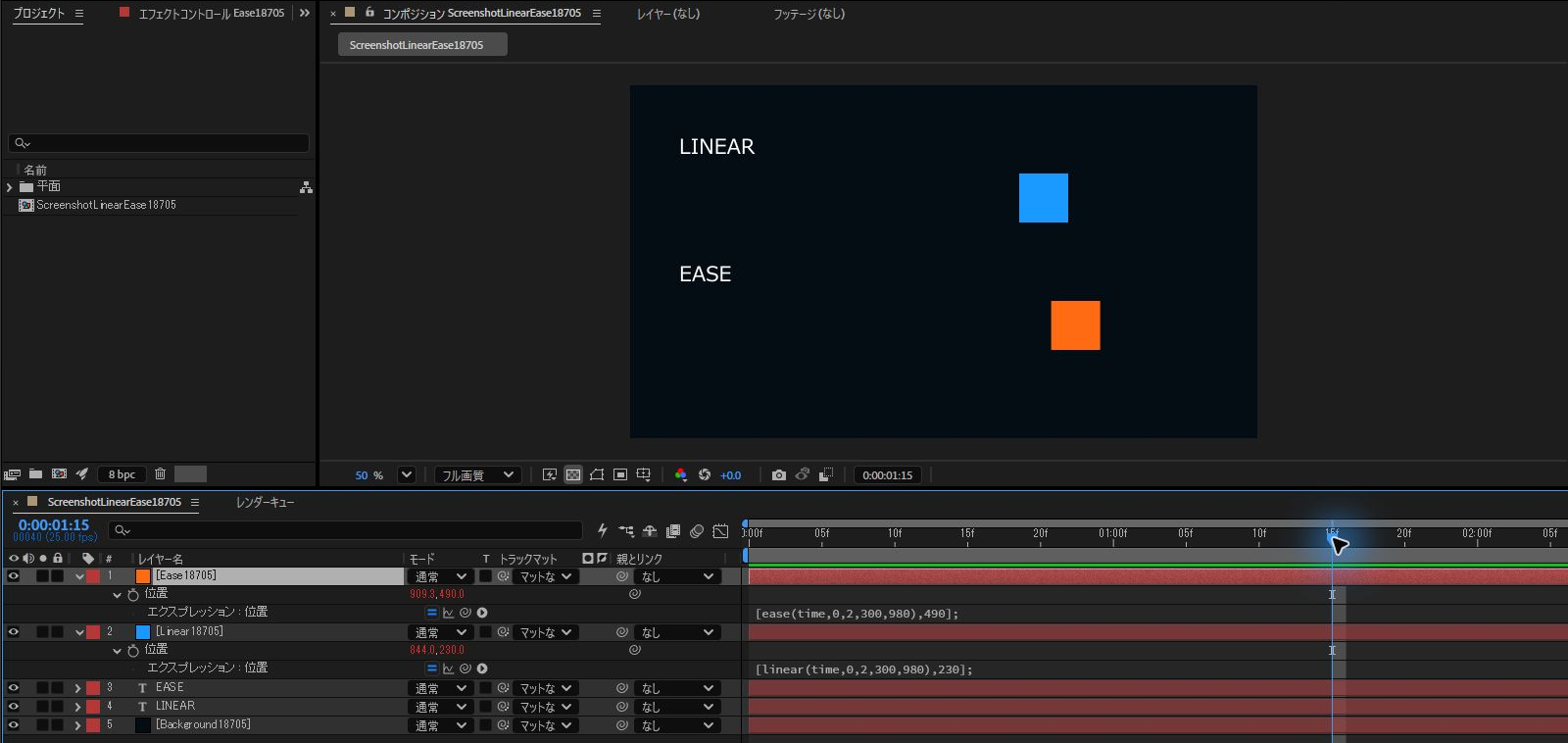
Task: Open the Graph Editor from timeline header
Action: click(x=720, y=531)
